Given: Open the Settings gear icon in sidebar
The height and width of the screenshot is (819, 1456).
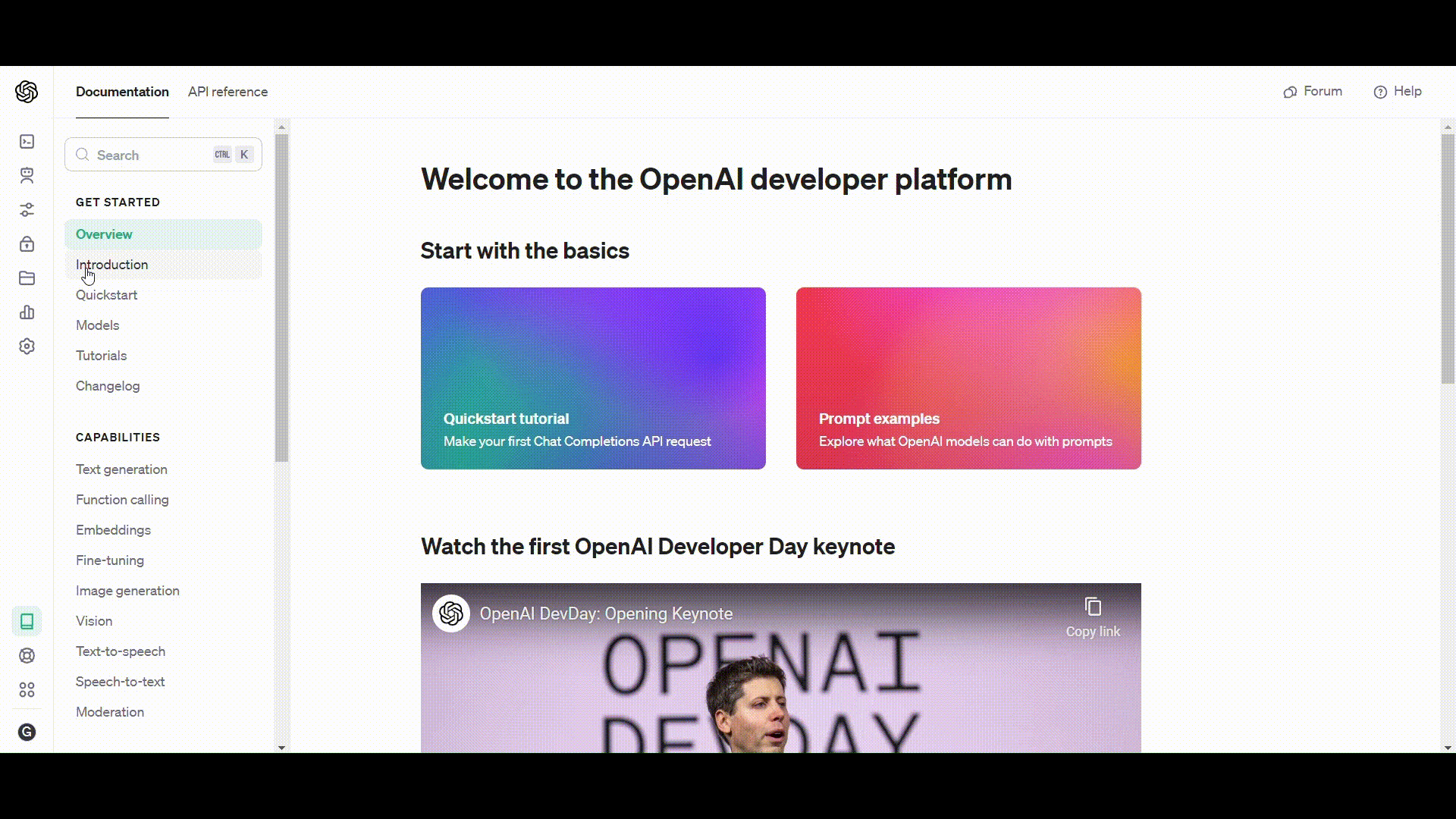Looking at the screenshot, I should (x=27, y=347).
